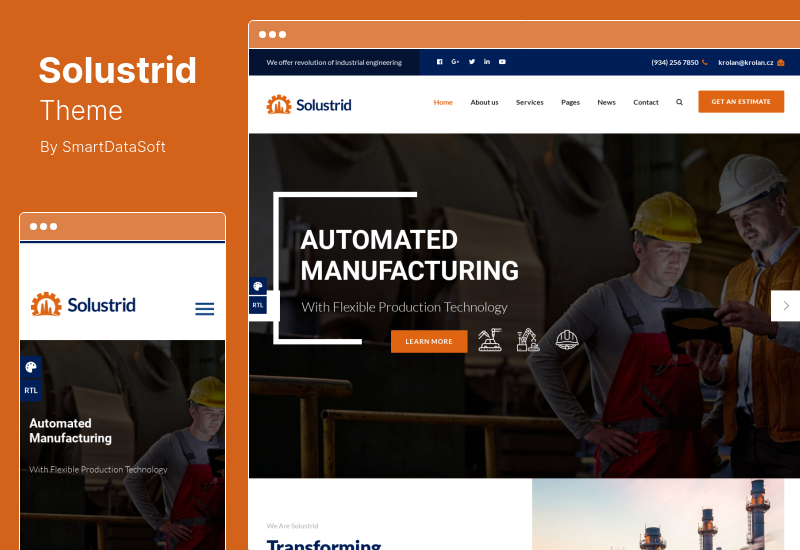
Task: Toggle RTL mode in desktop preview
Action: click(x=258, y=305)
